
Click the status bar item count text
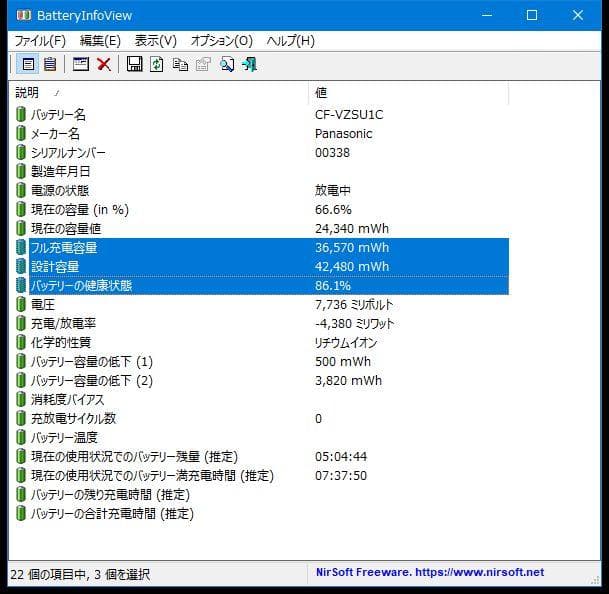tap(80, 575)
